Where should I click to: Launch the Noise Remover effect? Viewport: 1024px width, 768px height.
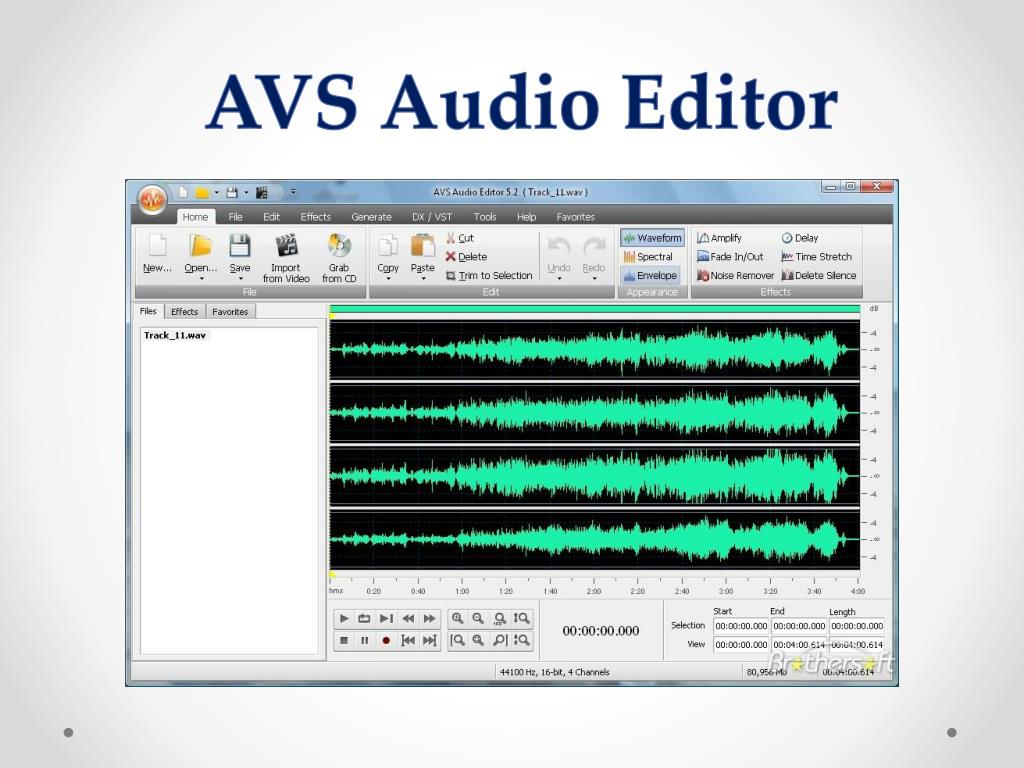(x=735, y=276)
